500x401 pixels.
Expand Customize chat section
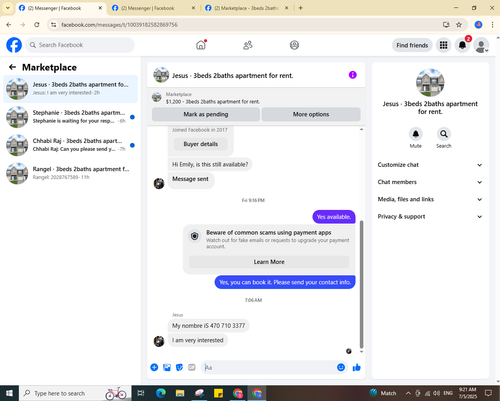(430, 165)
